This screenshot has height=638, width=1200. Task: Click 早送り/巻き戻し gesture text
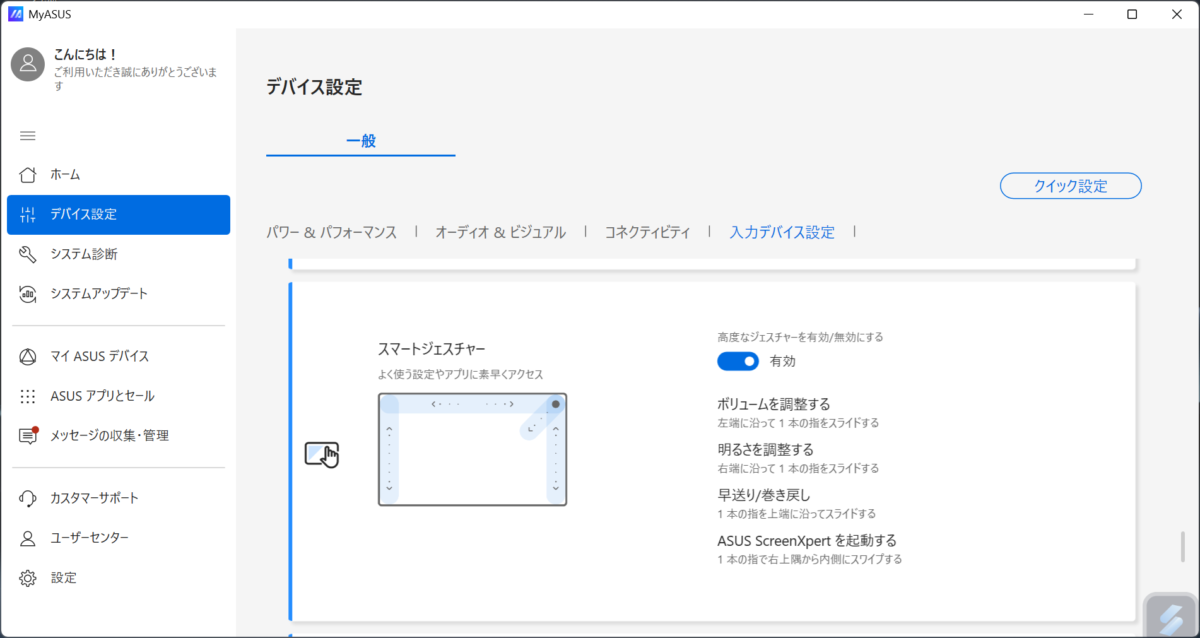pyautogui.click(x=763, y=495)
